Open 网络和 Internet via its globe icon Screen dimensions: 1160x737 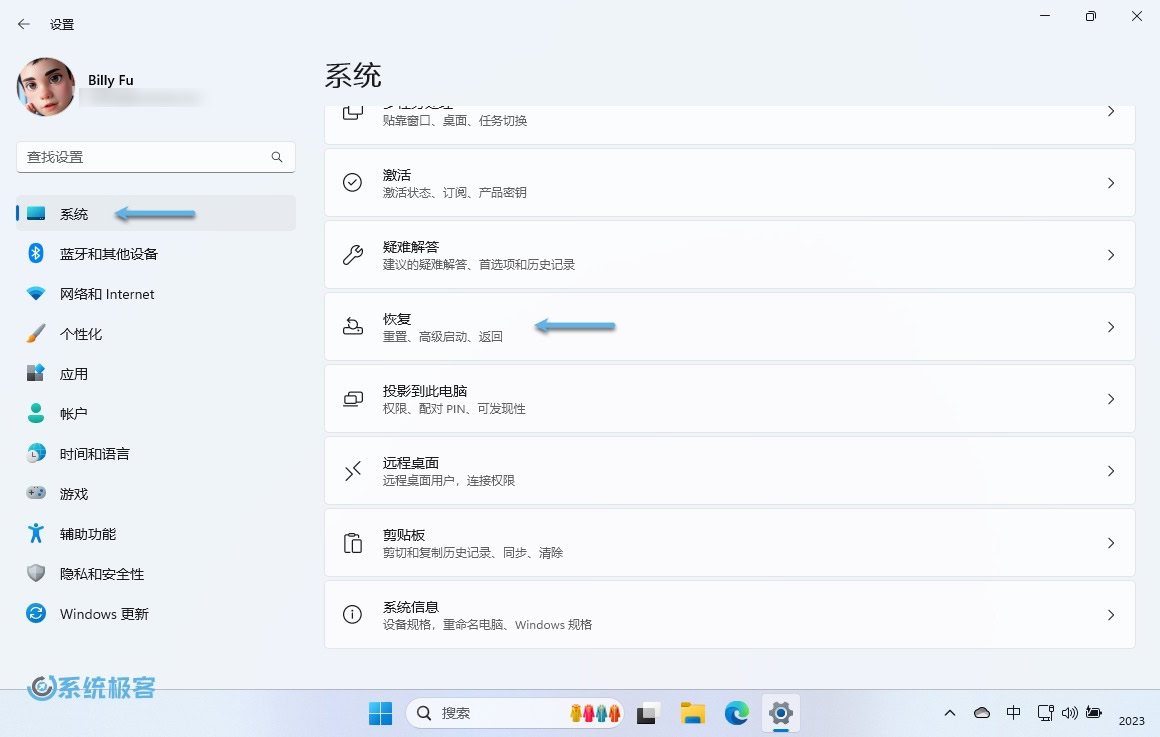coord(36,293)
